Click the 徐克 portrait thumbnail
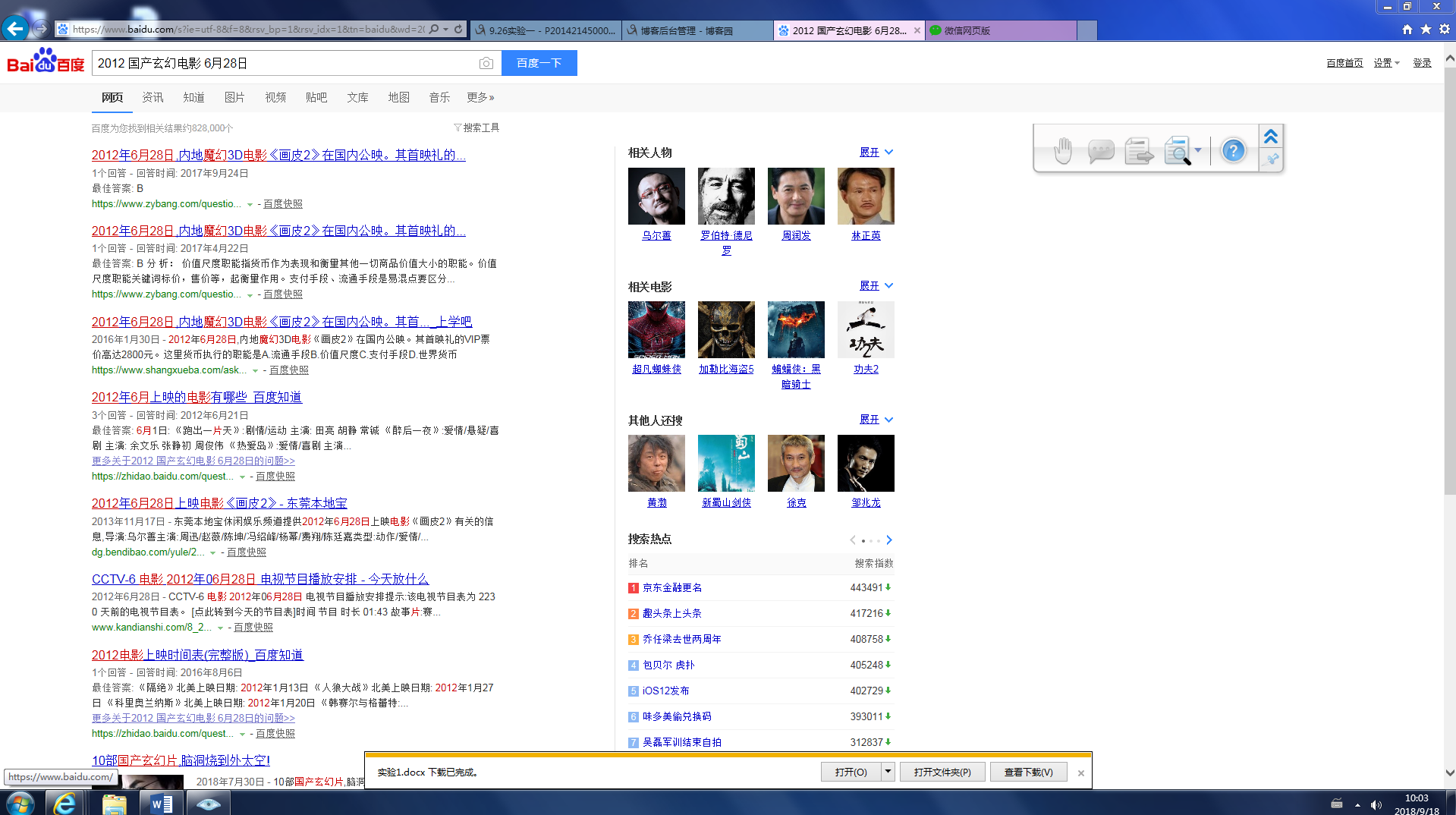 coord(796,463)
